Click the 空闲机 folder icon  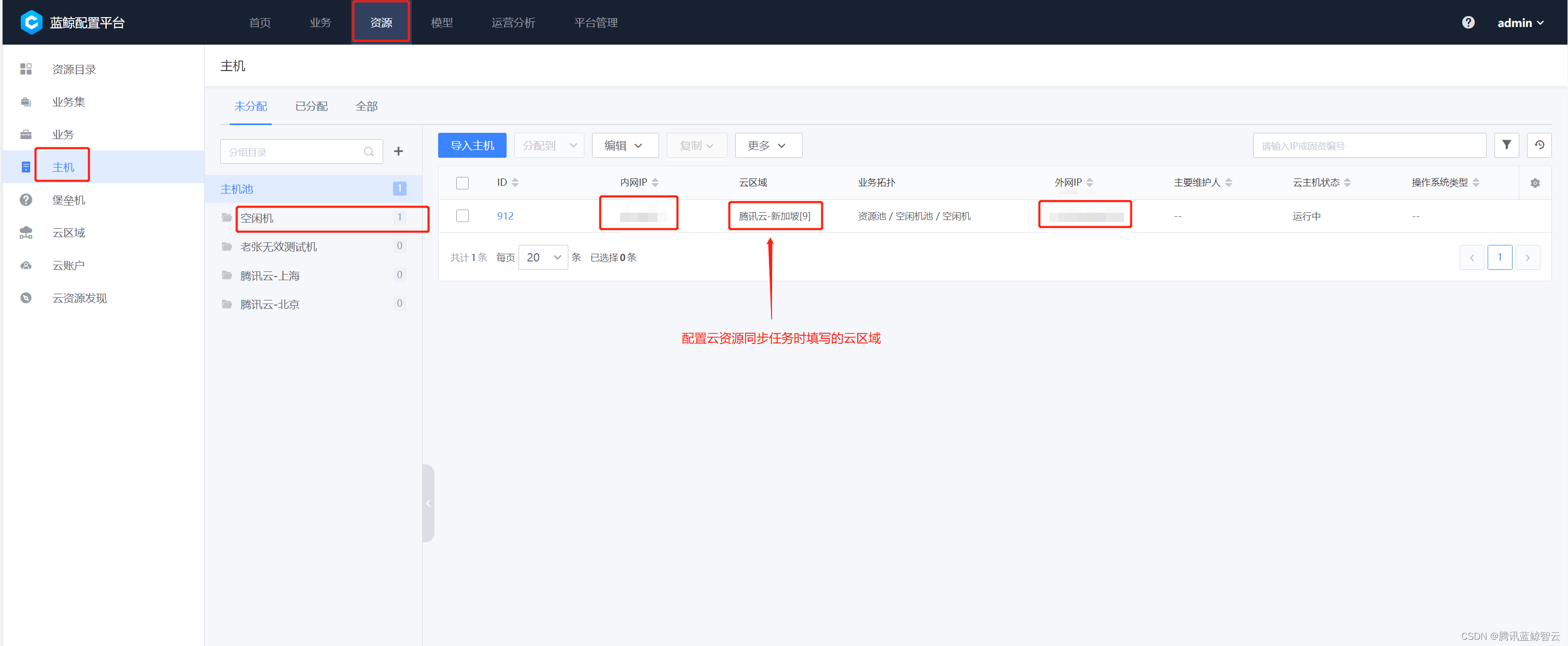coord(227,217)
